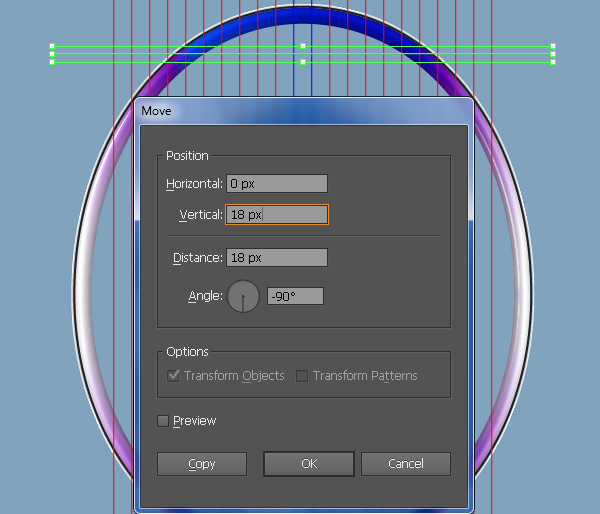The height and width of the screenshot is (514, 600).
Task: Click the Copy button
Action: pos(202,464)
